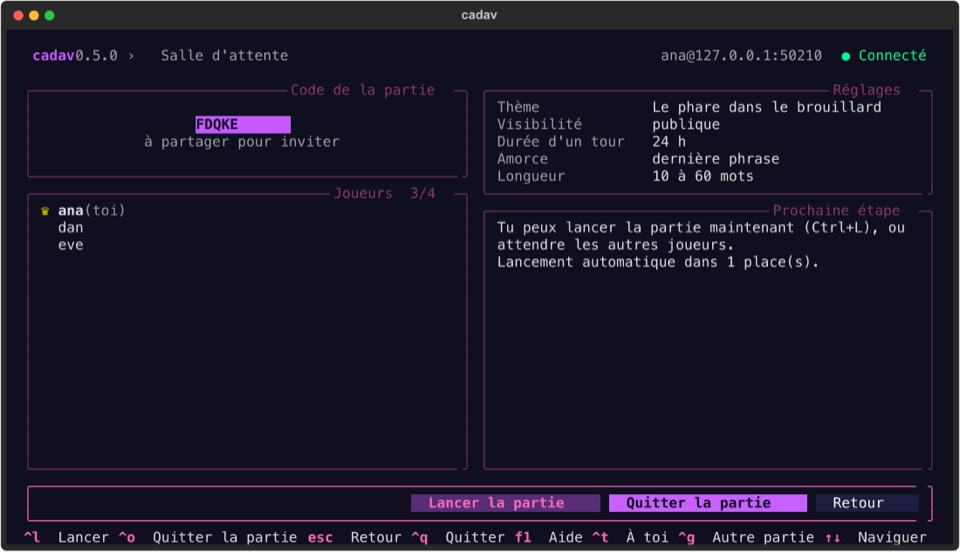This screenshot has height=552, width=960.
Task: Click the Code de la partie panel title
Action: click(362, 90)
